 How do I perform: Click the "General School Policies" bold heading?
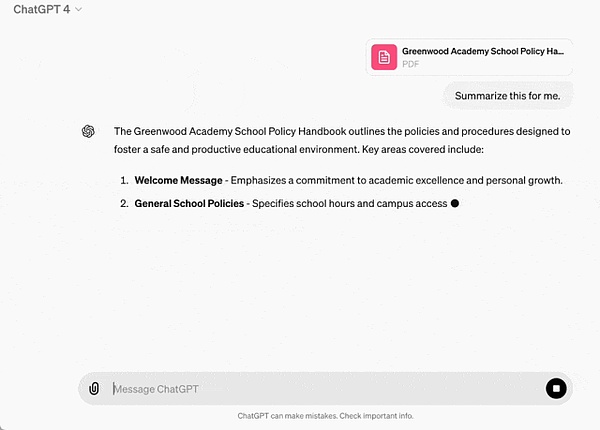coord(189,204)
